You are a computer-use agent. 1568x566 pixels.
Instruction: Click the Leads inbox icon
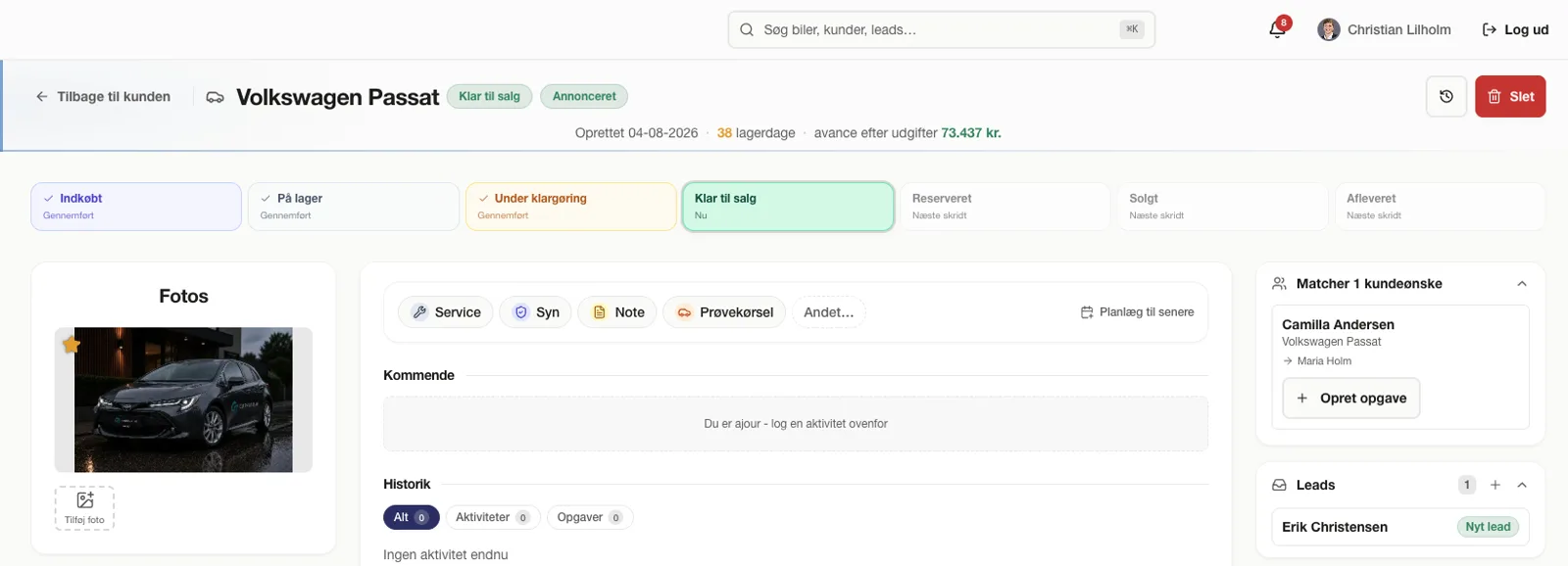click(x=1279, y=485)
